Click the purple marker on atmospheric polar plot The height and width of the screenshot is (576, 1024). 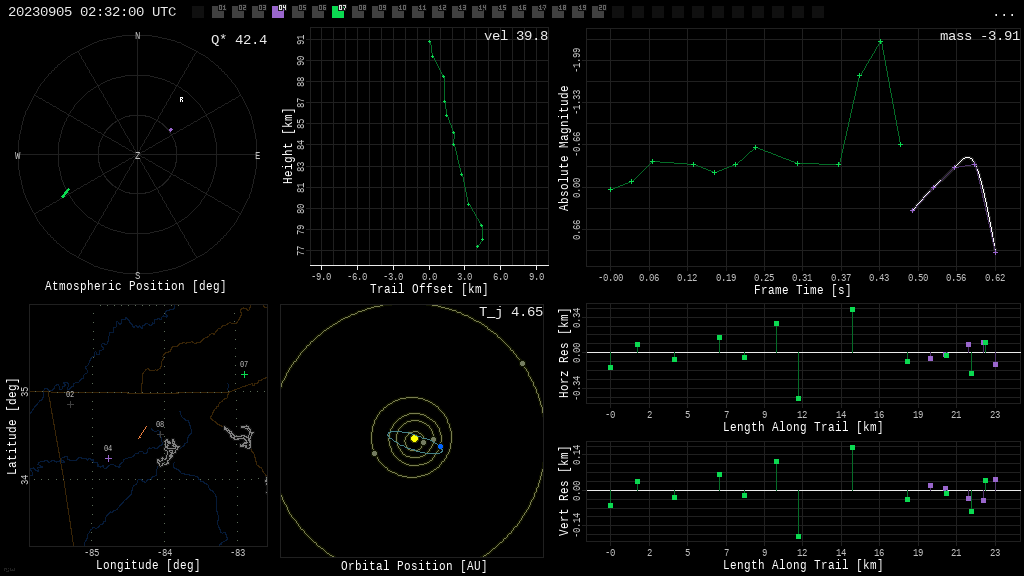click(170, 130)
